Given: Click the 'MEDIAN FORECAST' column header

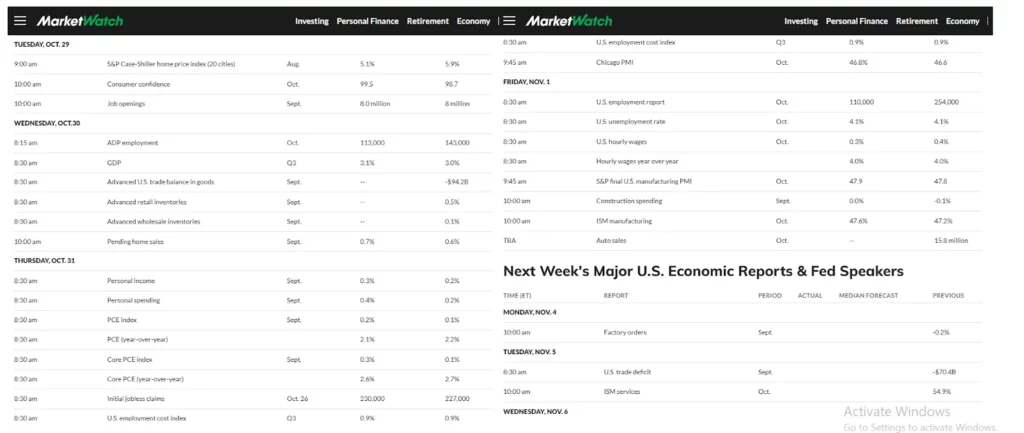Looking at the screenshot, I should (869, 296).
